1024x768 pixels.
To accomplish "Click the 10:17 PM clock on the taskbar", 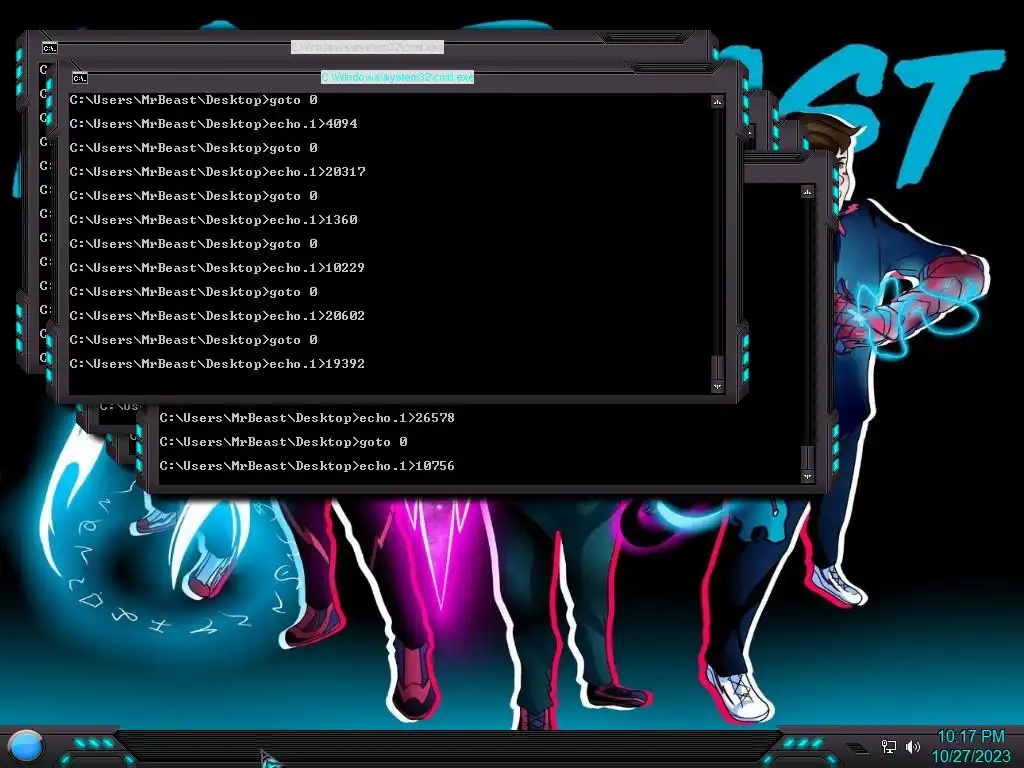I will coord(970,737).
